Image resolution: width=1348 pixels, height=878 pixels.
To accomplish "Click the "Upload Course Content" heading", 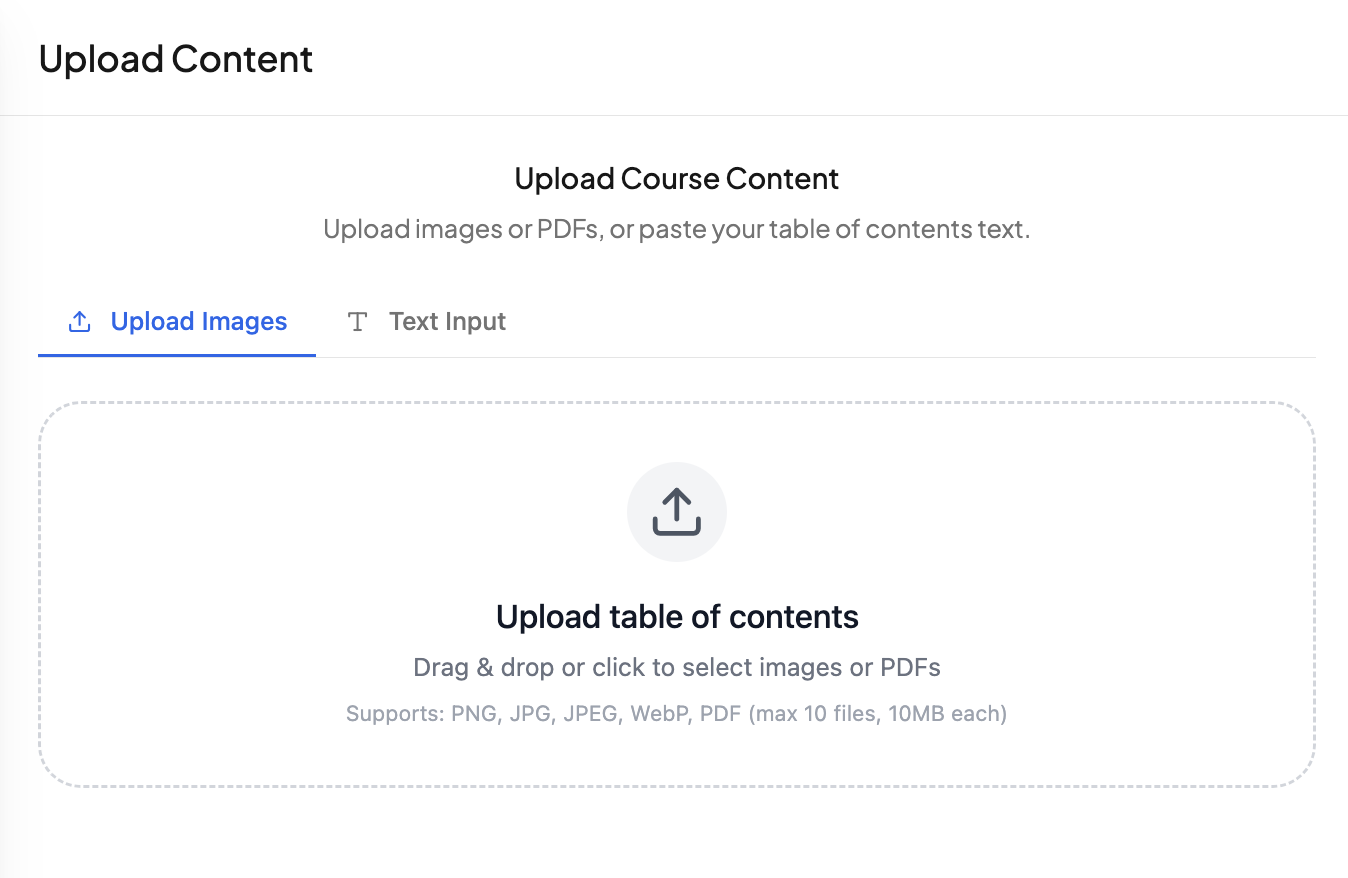I will coord(677,179).
